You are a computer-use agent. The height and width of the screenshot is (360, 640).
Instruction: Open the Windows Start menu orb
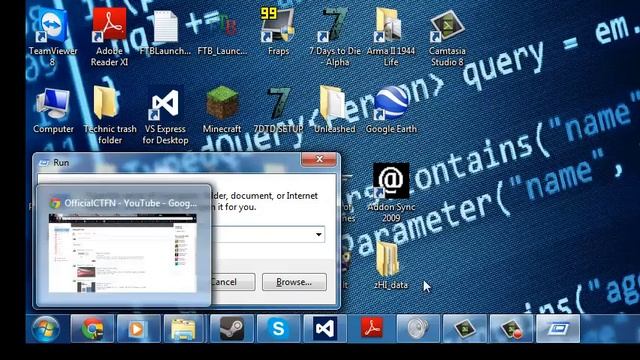46,329
